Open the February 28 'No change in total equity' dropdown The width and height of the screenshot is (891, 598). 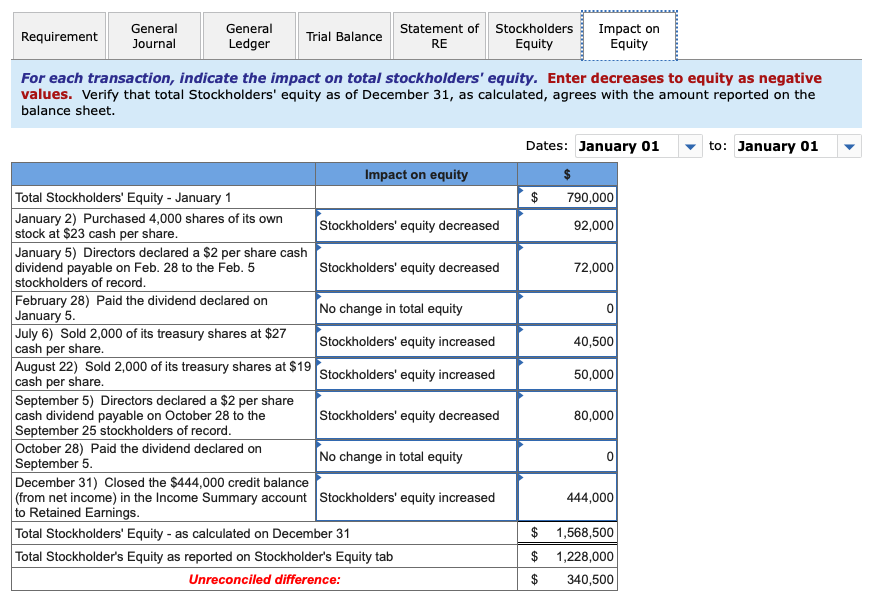[416, 307]
